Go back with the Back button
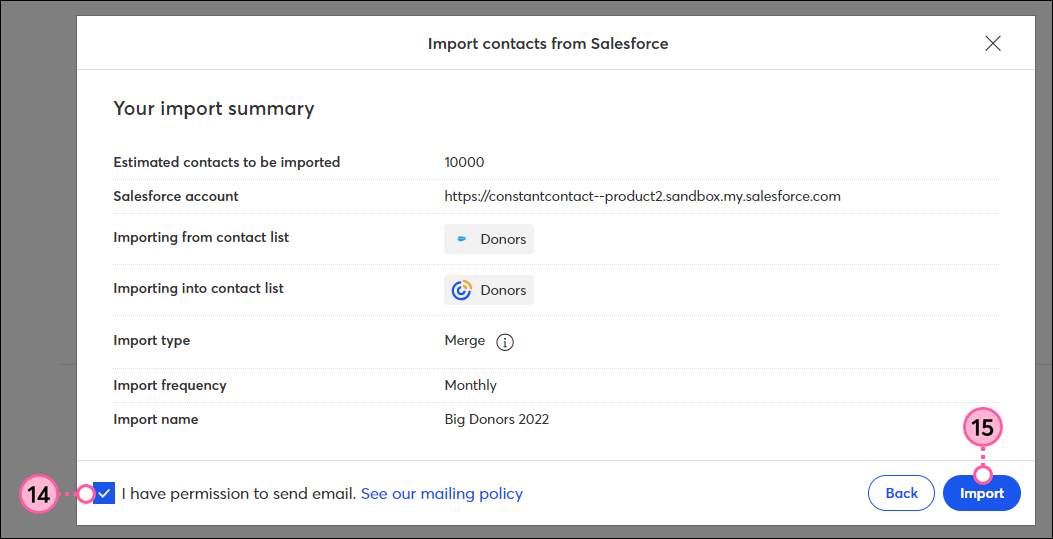 point(901,493)
